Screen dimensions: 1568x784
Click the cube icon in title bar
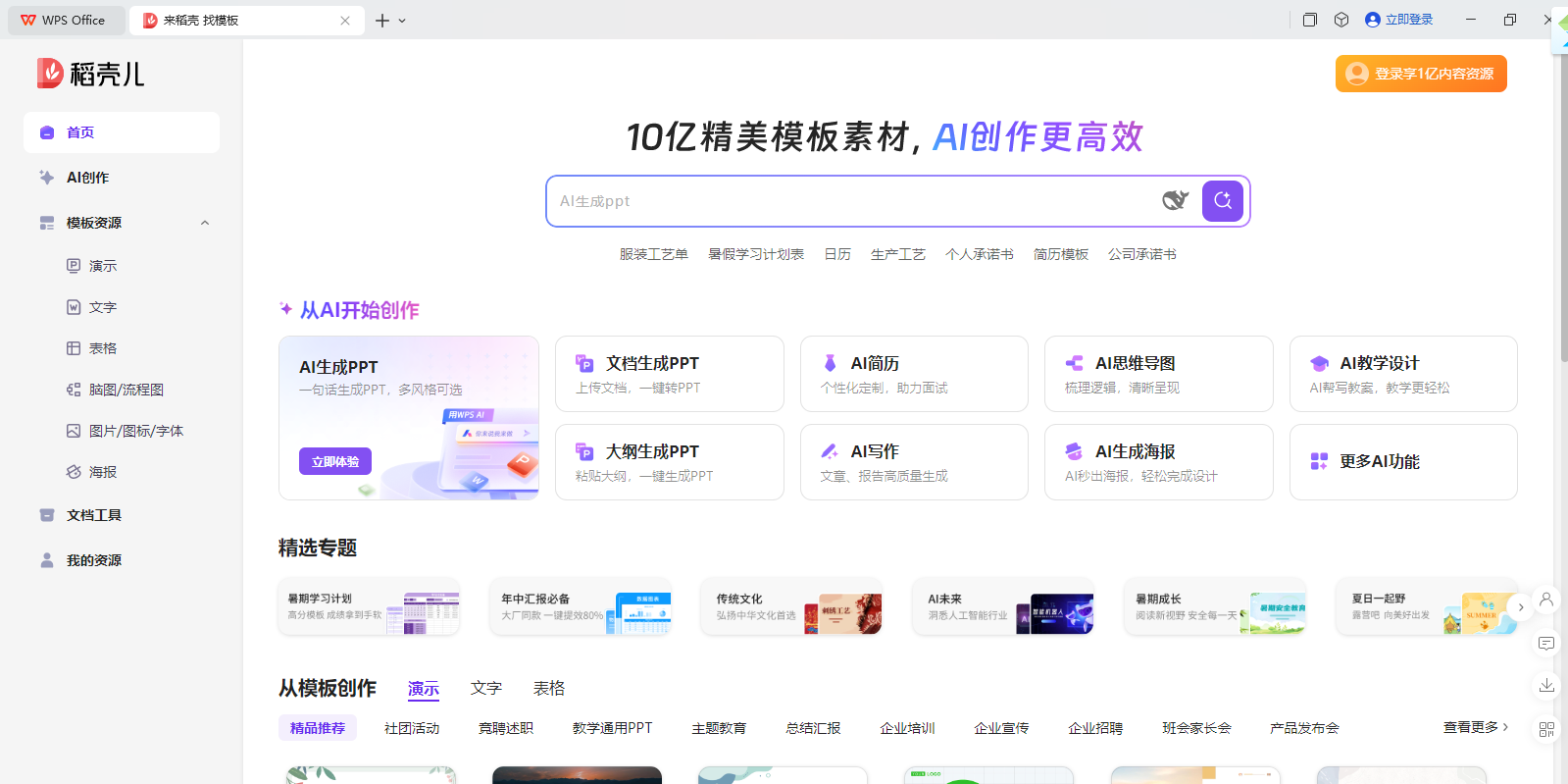click(1341, 20)
